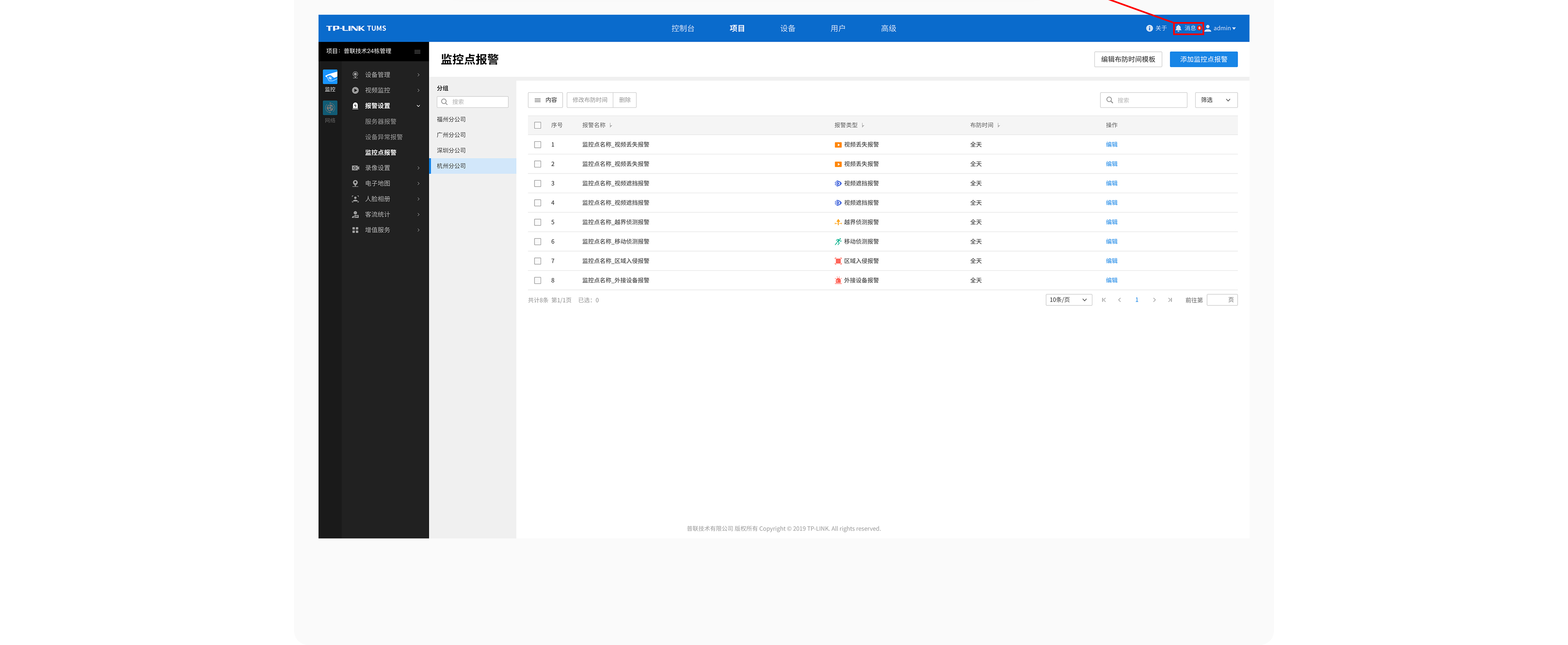The image size is (1568, 645).
Task: Click 编辑布防时间模板 button
Action: 1128,60
